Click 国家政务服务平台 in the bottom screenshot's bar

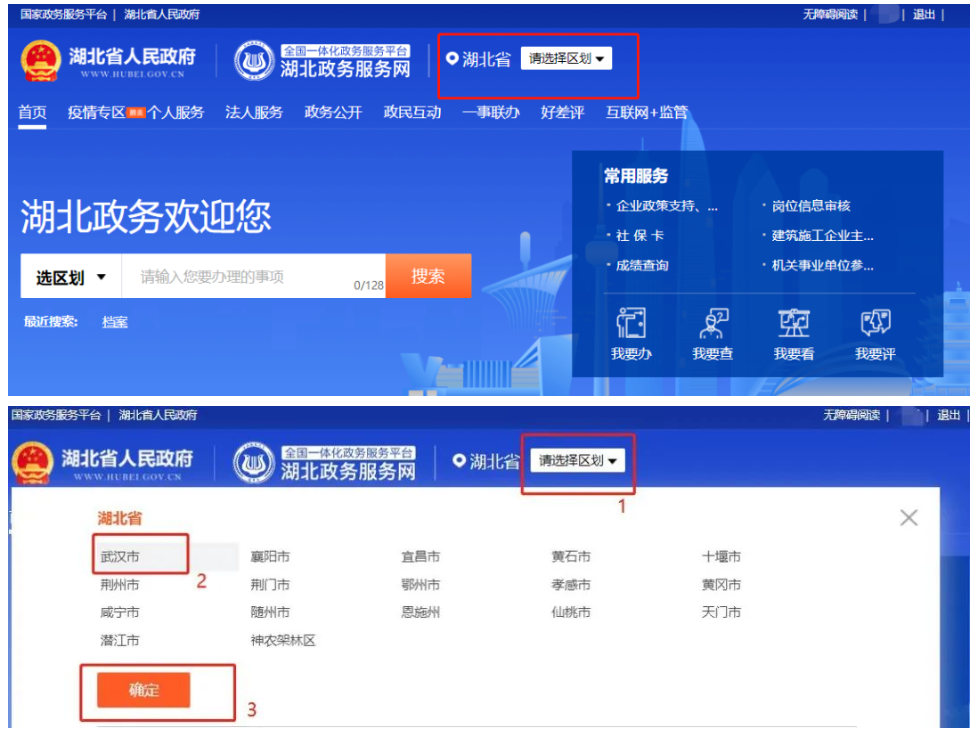pos(56,415)
